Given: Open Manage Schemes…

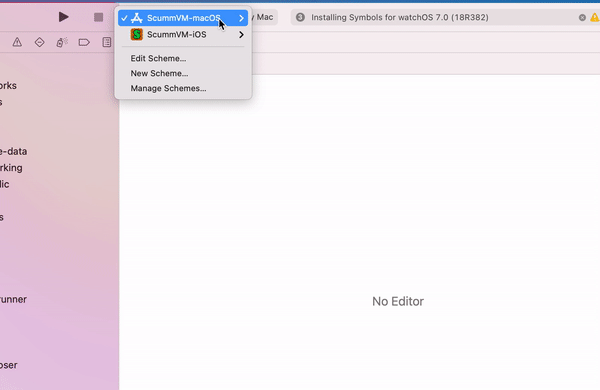Looking at the screenshot, I should [x=168, y=88].
